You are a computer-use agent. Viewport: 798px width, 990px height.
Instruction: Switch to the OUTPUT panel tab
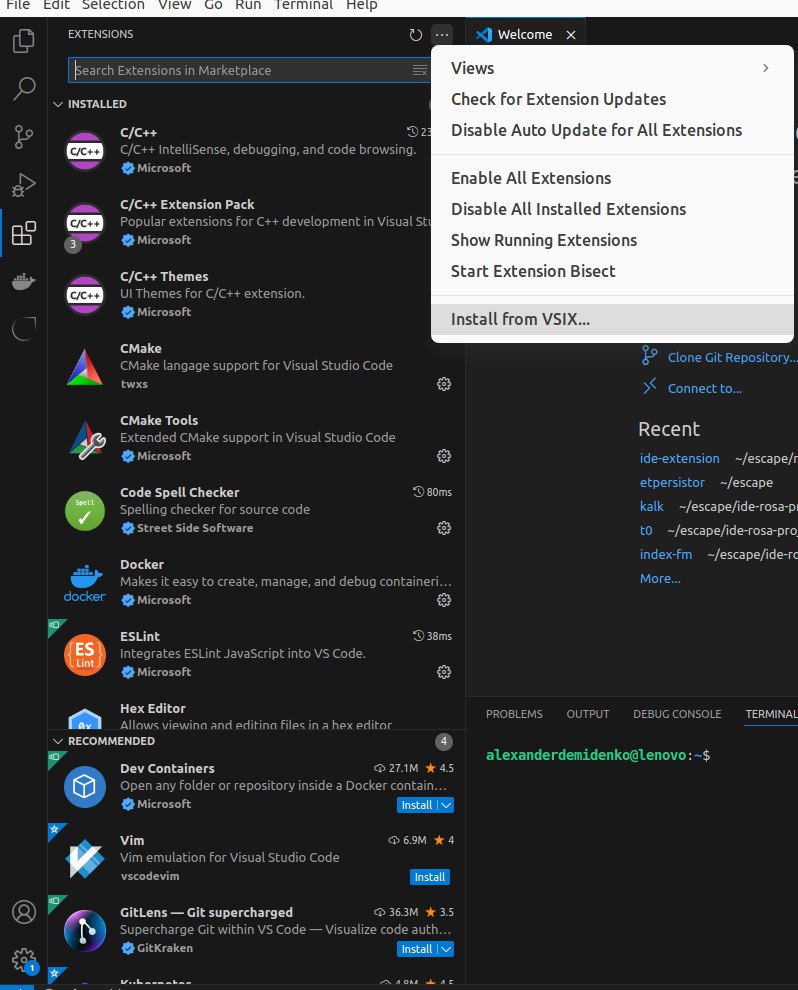(x=587, y=714)
